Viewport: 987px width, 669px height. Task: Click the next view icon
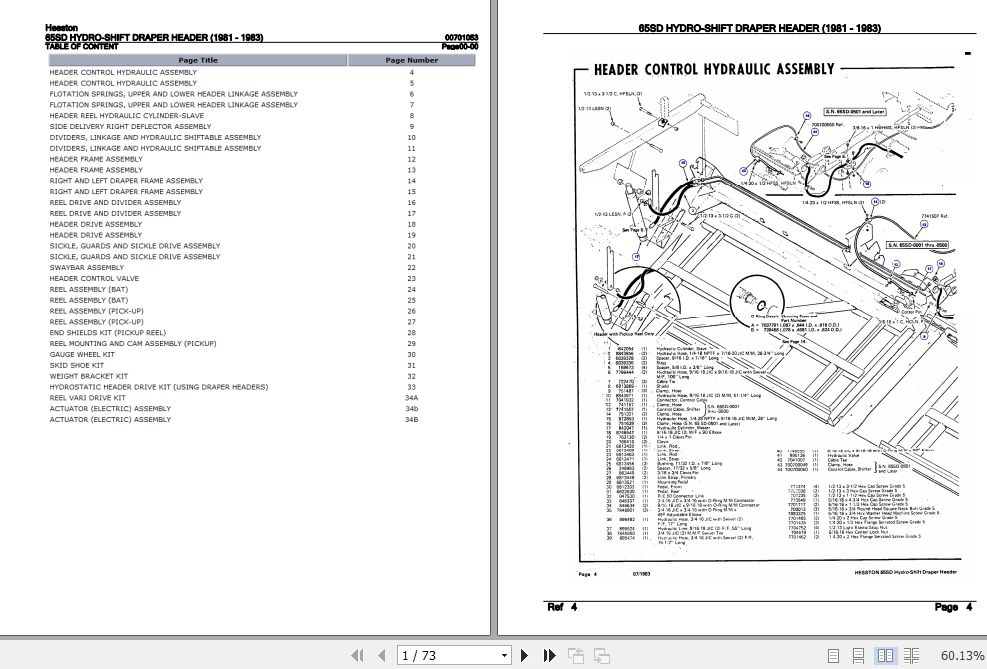pos(603,655)
